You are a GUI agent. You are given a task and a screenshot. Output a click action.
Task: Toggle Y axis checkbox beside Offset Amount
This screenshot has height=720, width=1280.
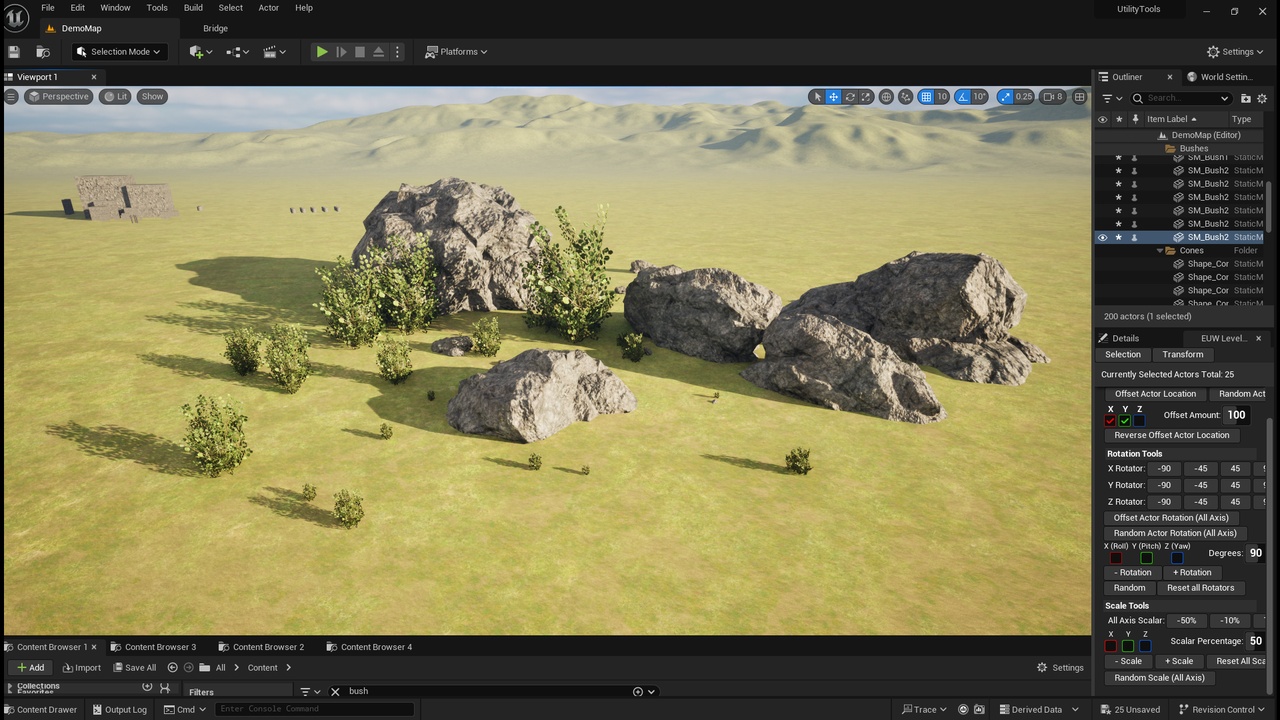(x=1125, y=420)
